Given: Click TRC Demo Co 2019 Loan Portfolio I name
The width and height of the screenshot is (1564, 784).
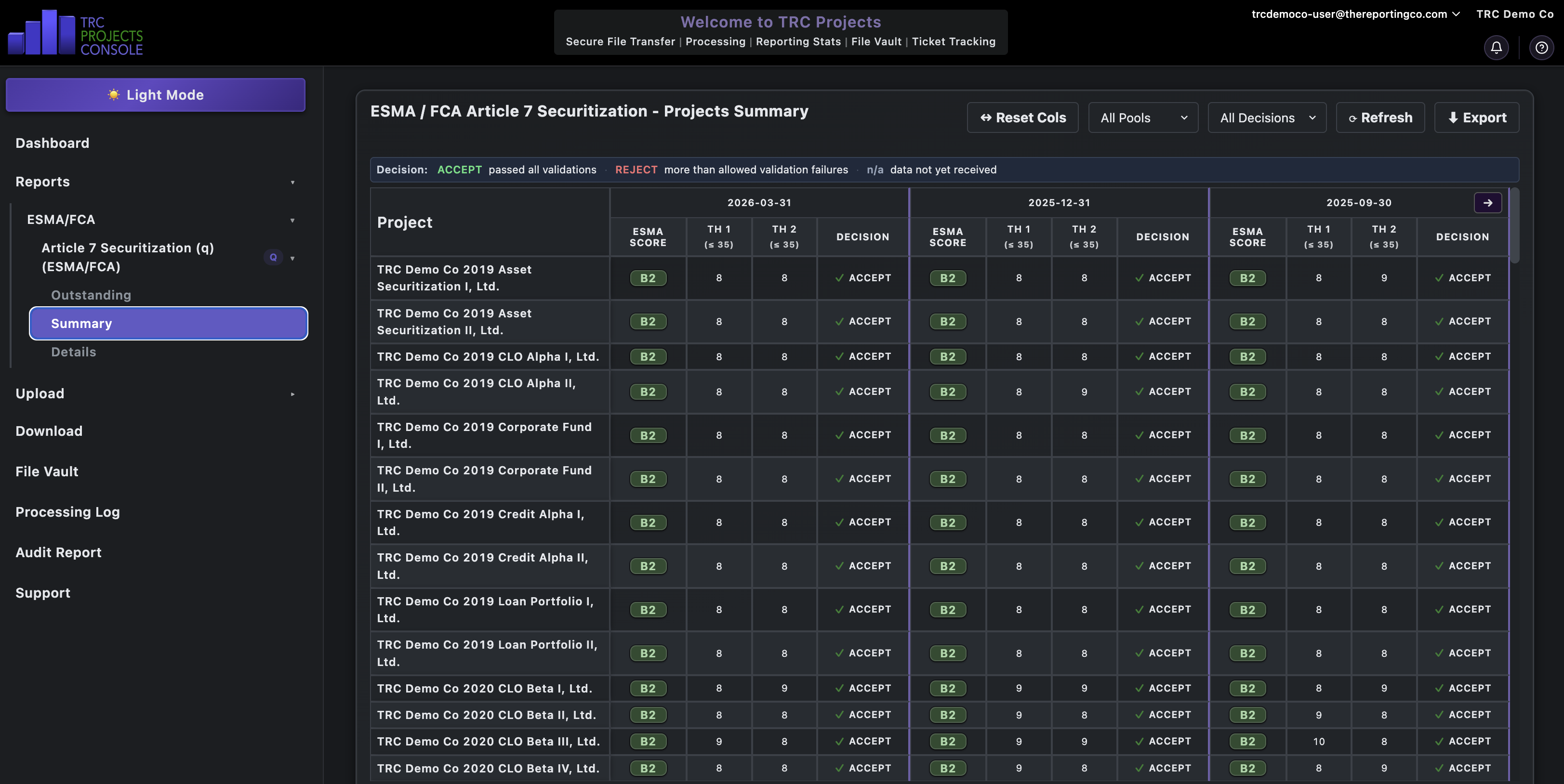Looking at the screenshot, I should click(x=485, y=610).
